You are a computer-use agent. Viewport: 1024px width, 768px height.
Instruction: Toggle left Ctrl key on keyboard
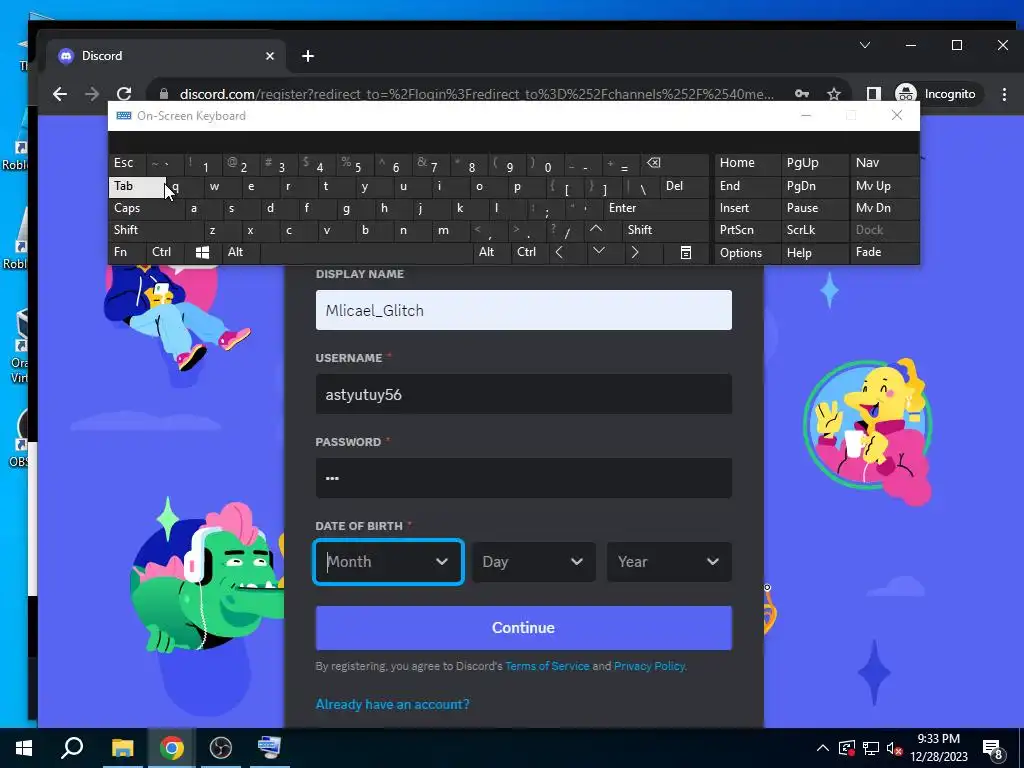pos(165,253)
